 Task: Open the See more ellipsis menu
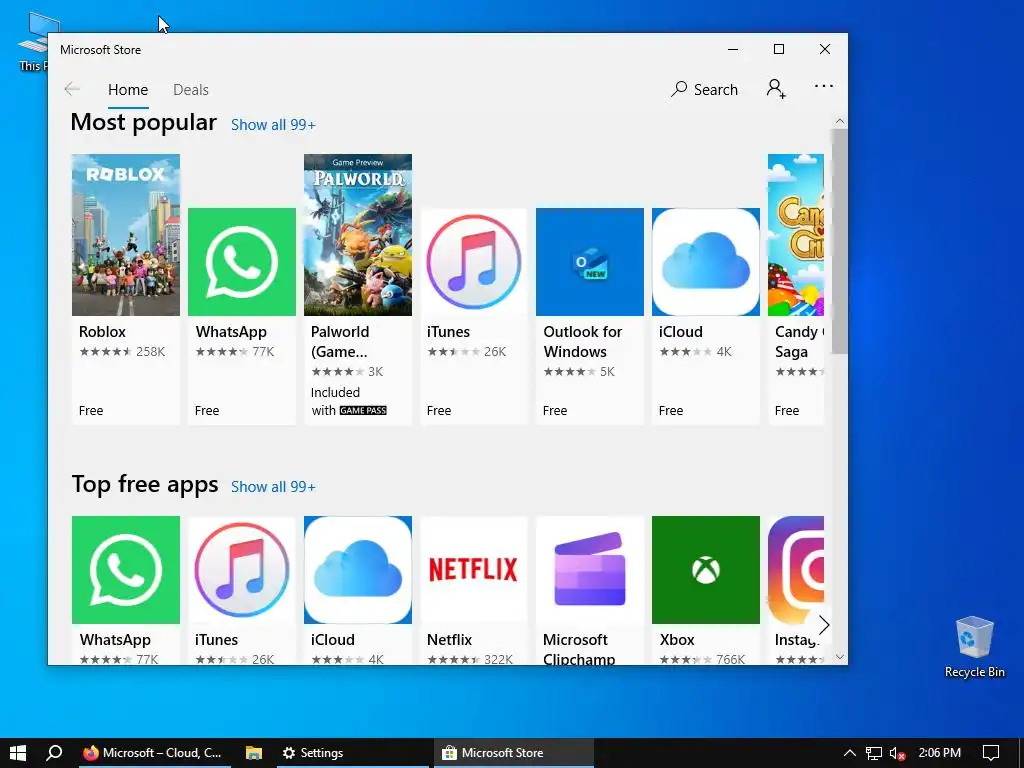tap(824, 86)
